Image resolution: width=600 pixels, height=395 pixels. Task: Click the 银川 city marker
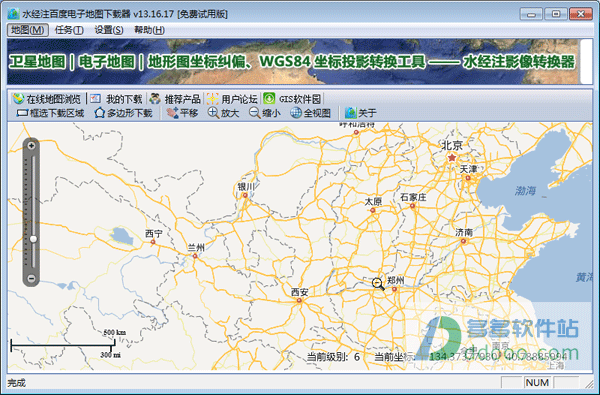(245, 195)
